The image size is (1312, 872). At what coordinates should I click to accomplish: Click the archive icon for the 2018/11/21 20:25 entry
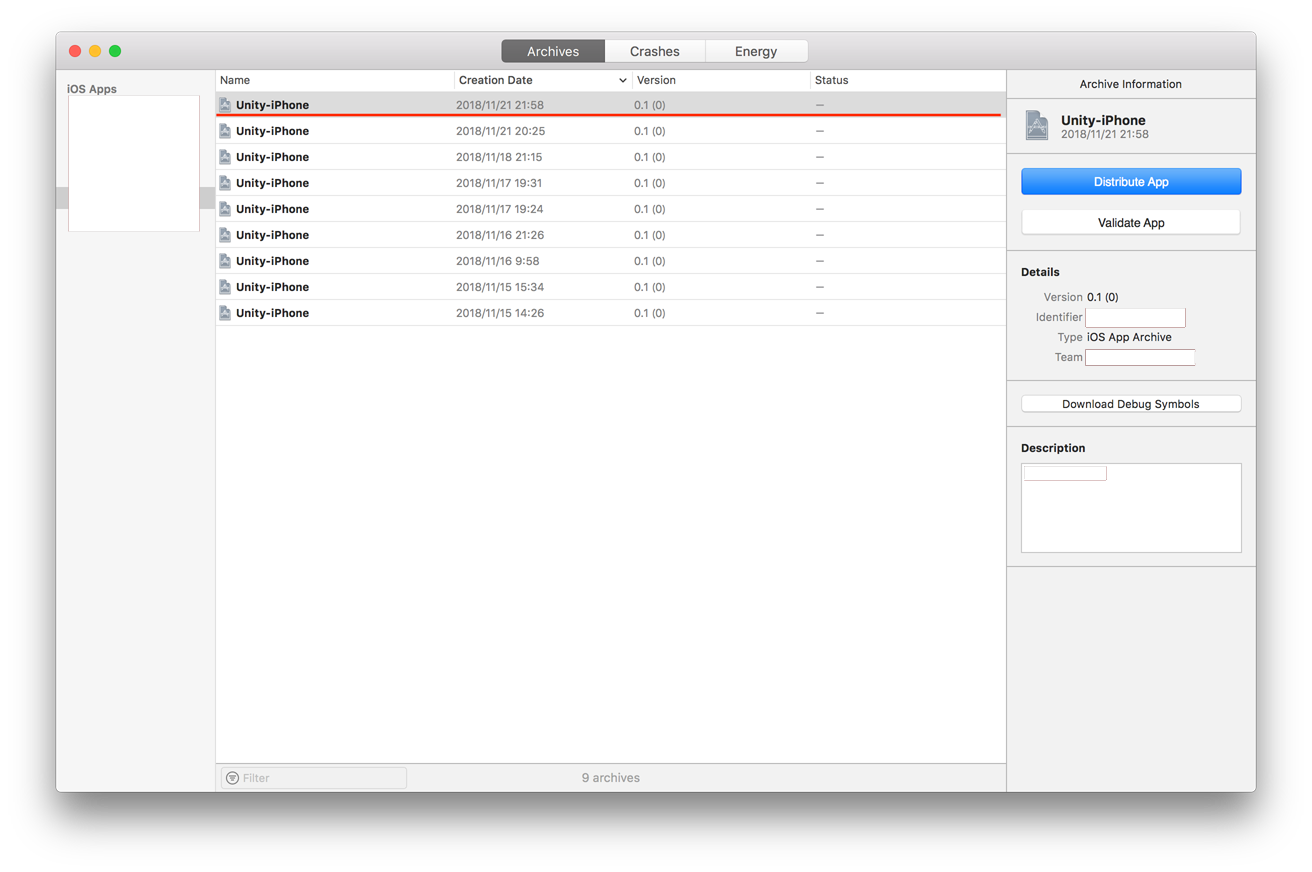click(x=224, y=130)
